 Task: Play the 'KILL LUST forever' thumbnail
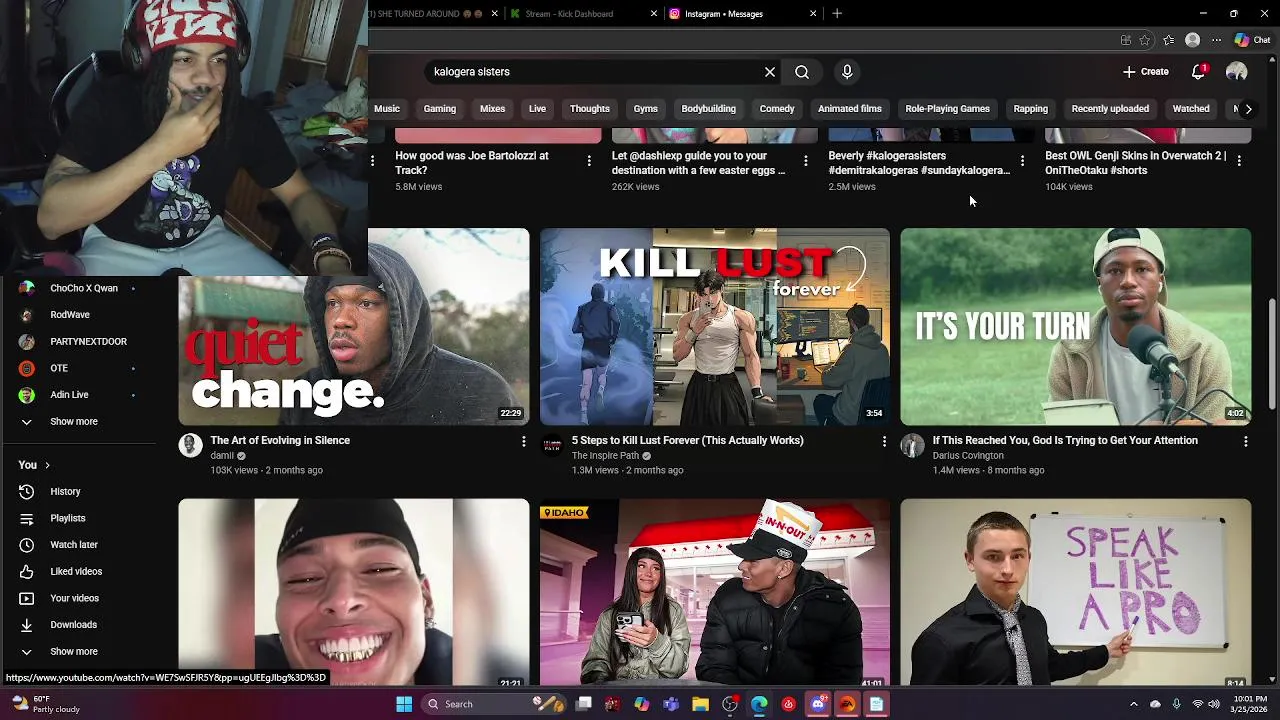click(x=715, y=327)
